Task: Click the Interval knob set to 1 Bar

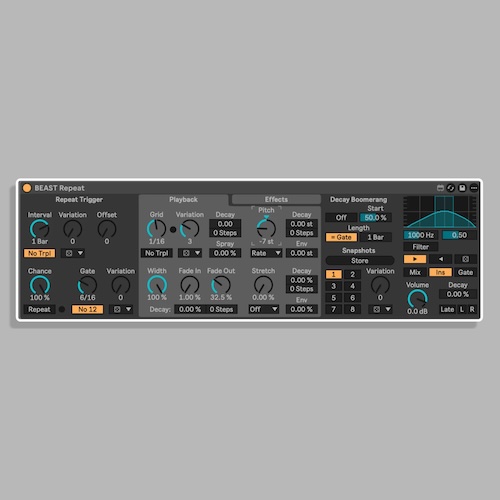Action: click(x=40, y=229)
